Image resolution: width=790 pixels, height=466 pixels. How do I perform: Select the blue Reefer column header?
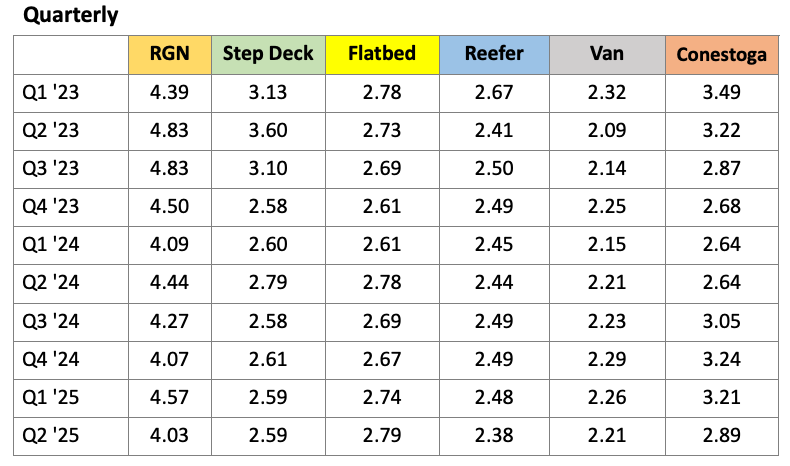[494, 54]
